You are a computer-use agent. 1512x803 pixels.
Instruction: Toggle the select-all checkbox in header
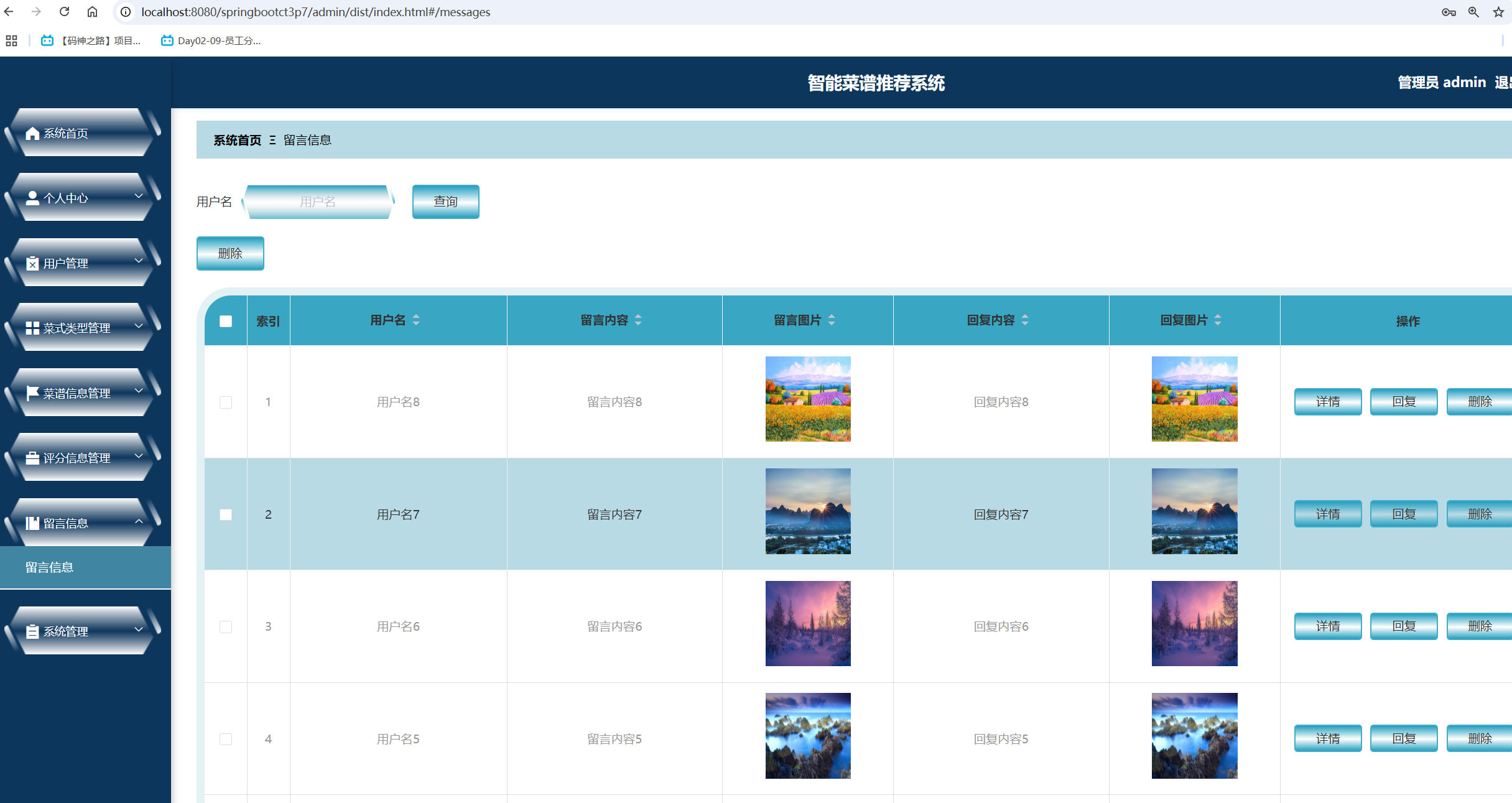coord(226,321)
